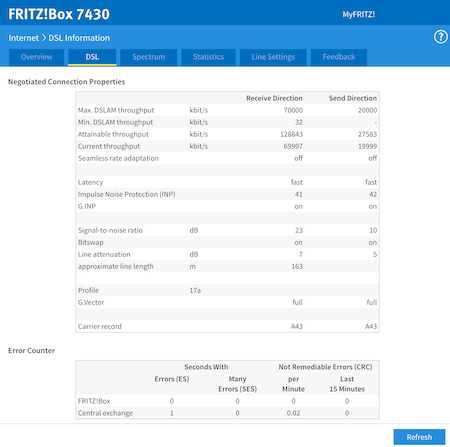Go to the Statistics tab
Screen dimensions: 450x447
coord(208,57)
